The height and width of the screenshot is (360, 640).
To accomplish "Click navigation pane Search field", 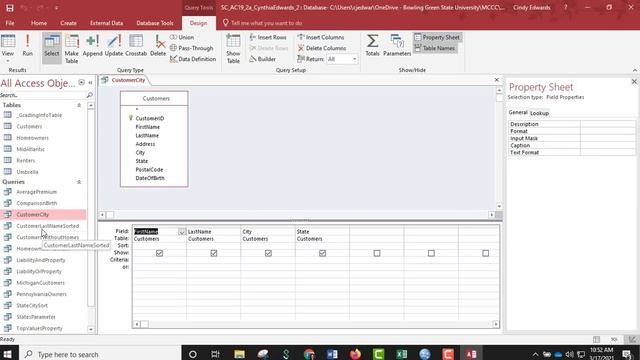I will click(x=43, y=95).
